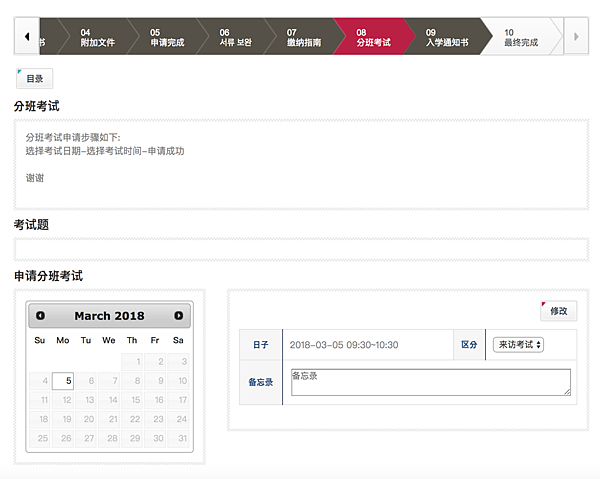Click the date 2018-03-05 09:30~10:30

pyautogui.click(x=344, y=345)
